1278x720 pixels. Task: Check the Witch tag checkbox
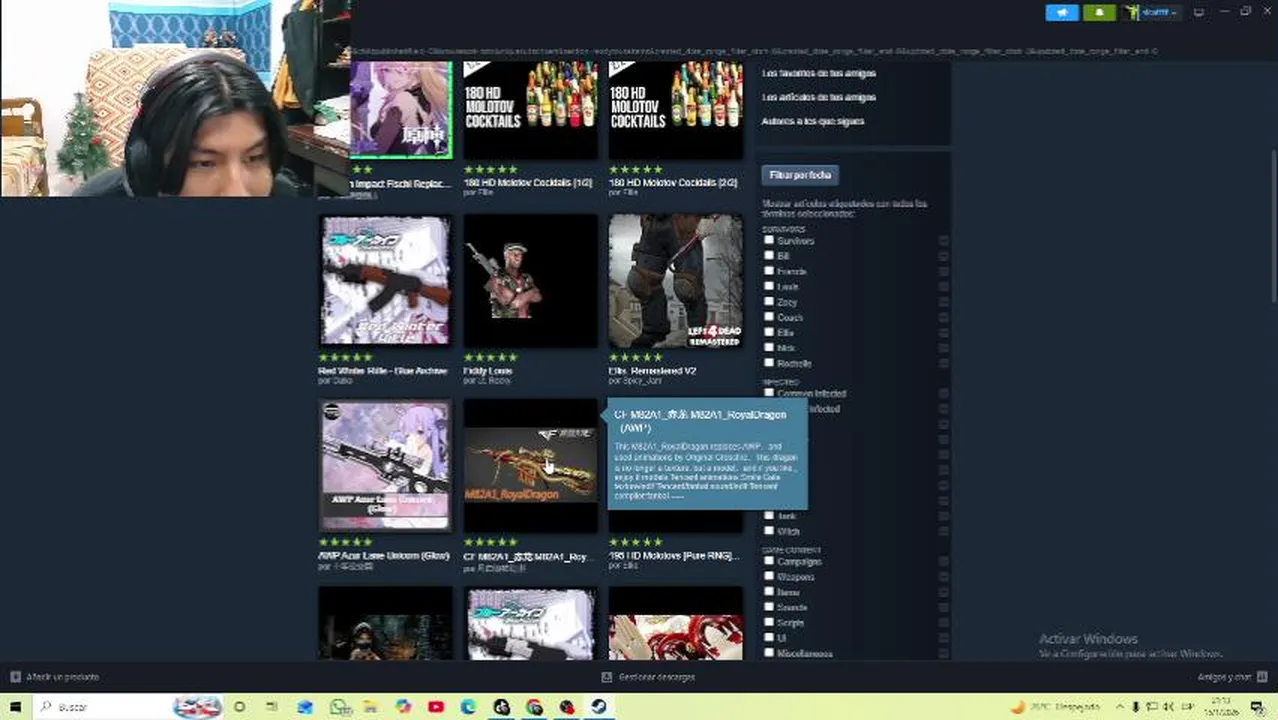(769, 531)
